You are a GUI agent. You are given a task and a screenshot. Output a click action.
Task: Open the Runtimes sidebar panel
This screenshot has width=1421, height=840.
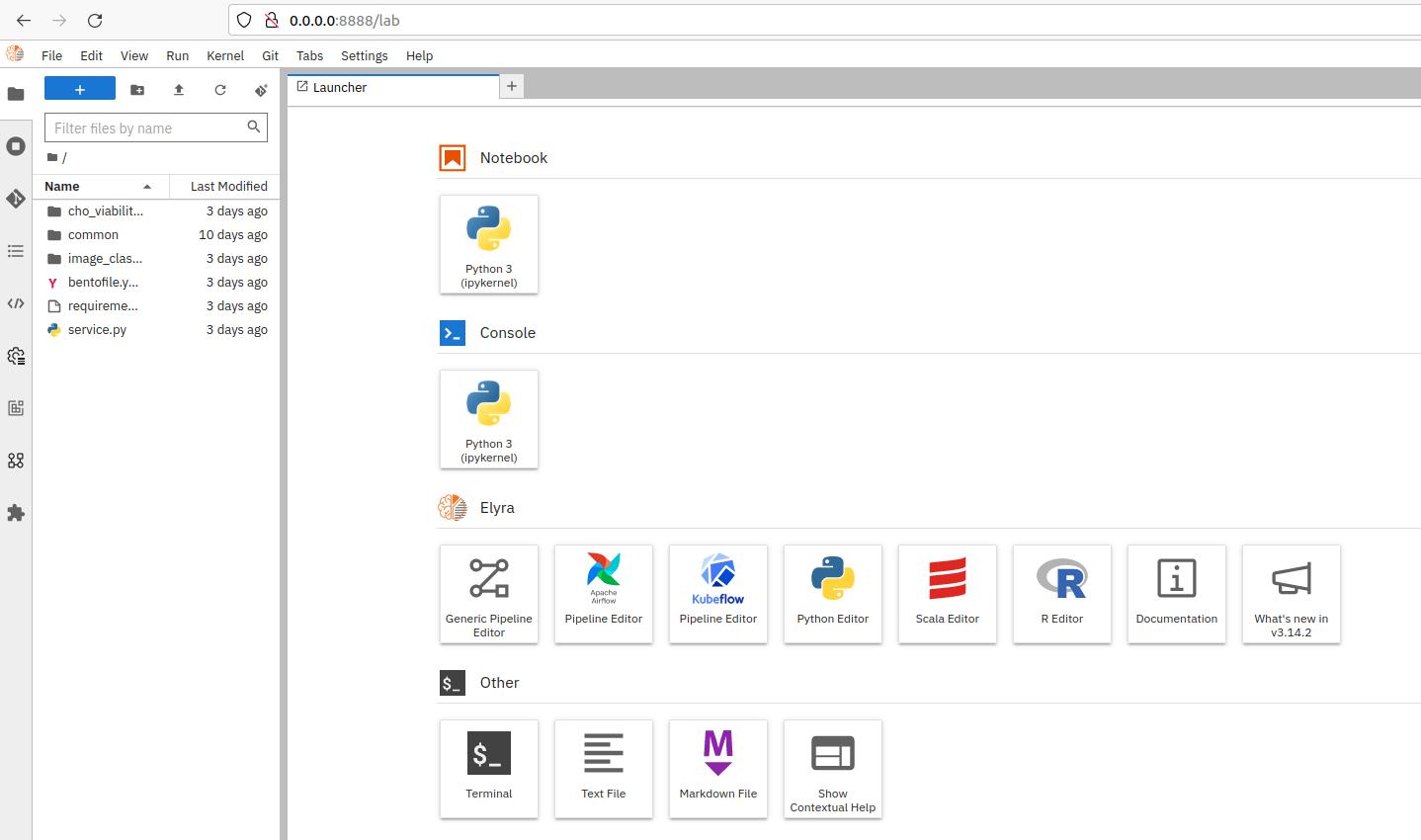click(x=16, y=356)
